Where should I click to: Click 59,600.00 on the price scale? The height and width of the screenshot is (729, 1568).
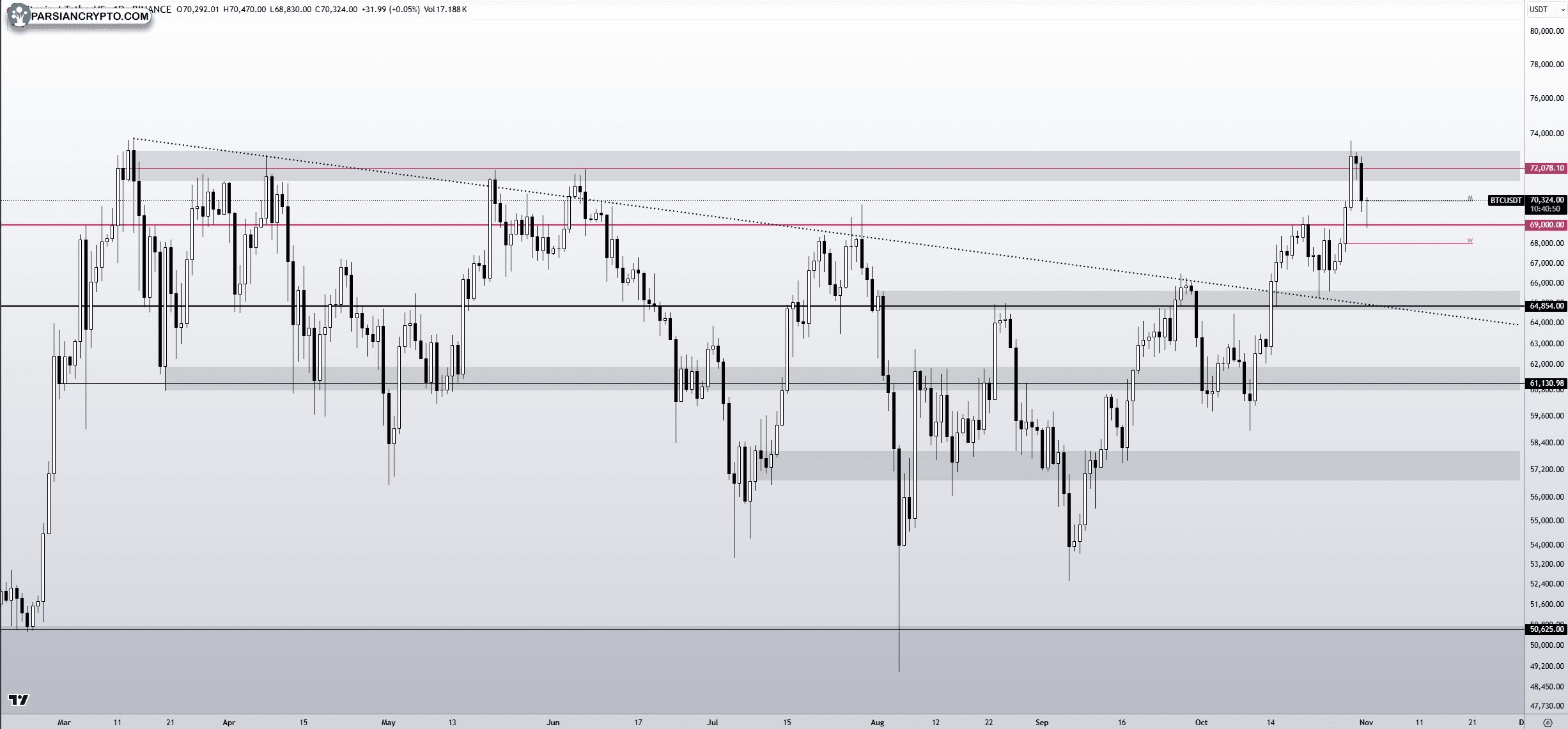[1546, 416]
